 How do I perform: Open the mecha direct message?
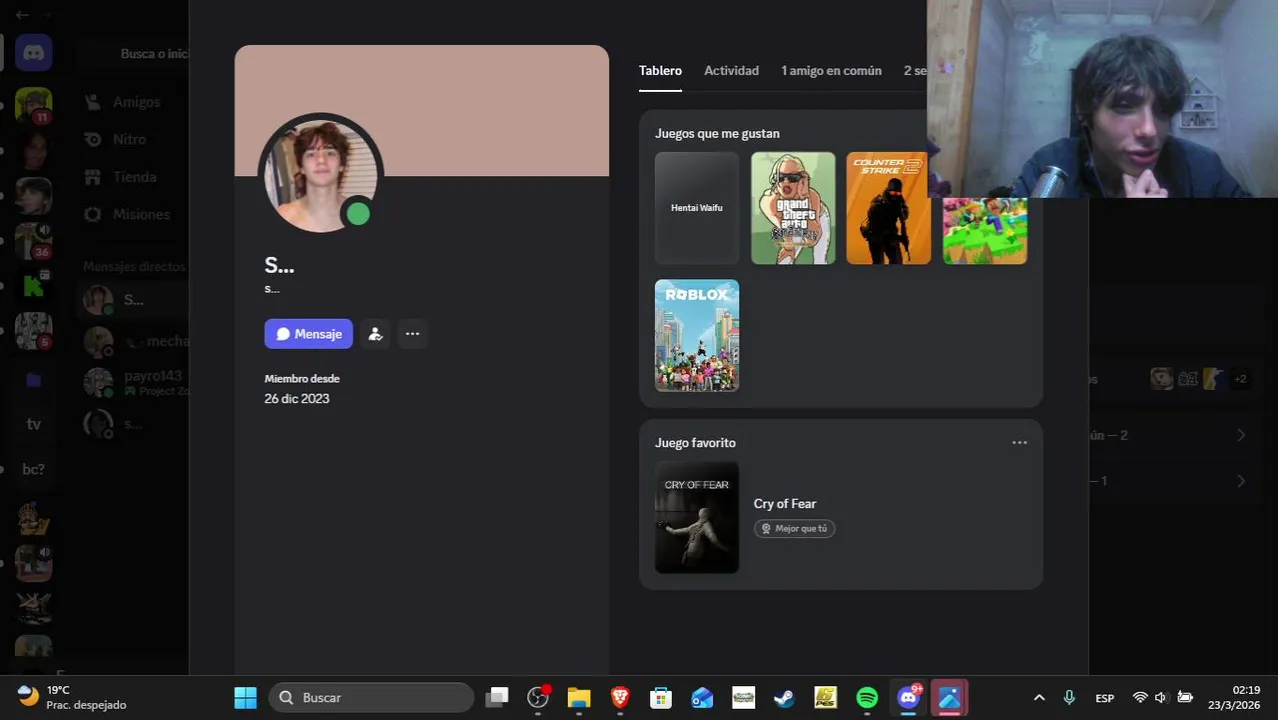133,341
